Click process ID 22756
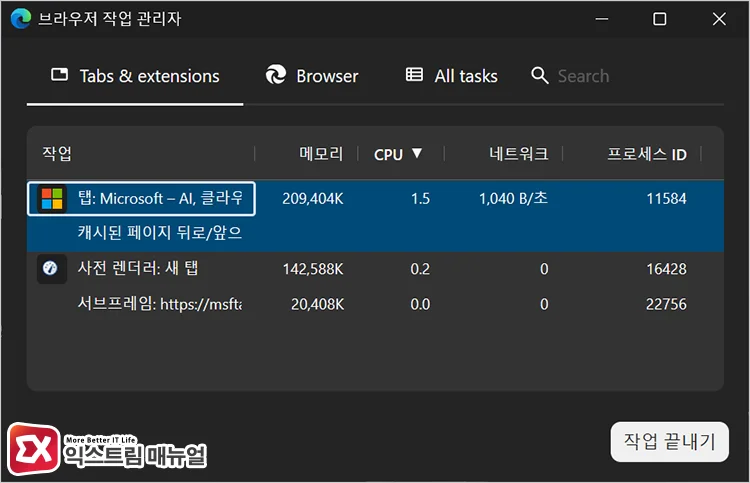 (666, 304)
